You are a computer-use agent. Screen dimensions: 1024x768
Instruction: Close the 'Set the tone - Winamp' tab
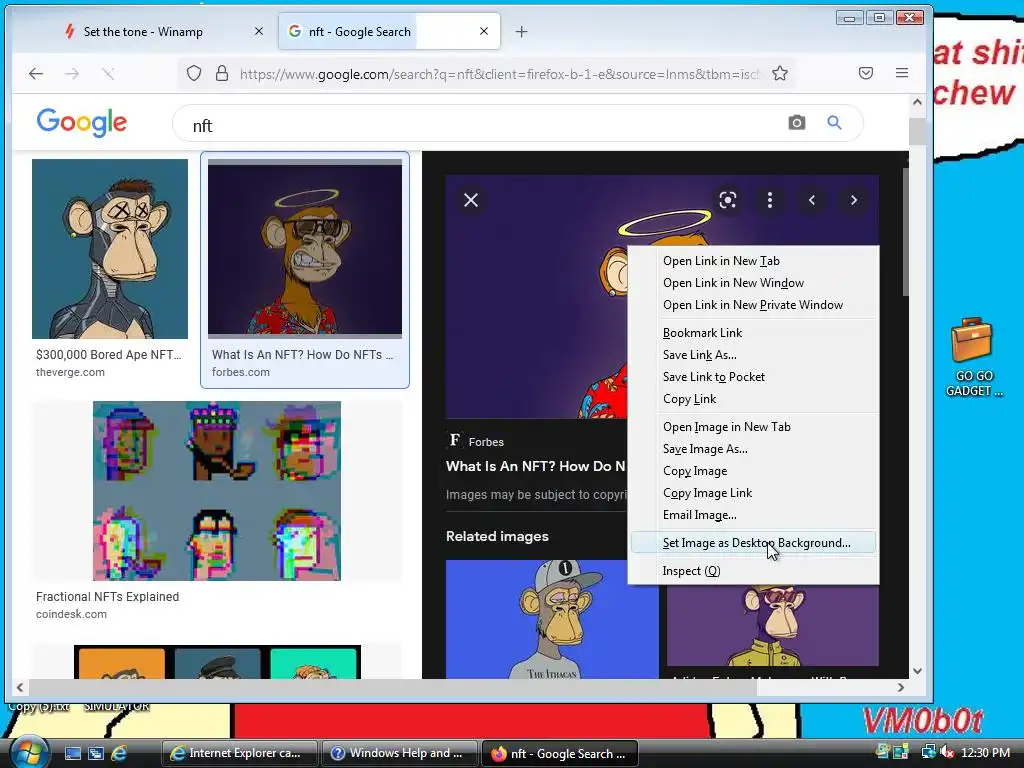tap(259, 31)
